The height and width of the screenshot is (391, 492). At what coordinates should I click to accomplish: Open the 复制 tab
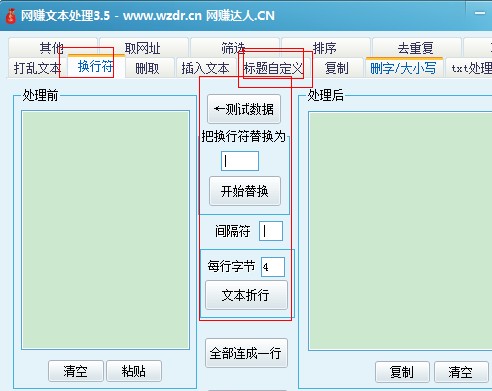[x=337, y=68]
